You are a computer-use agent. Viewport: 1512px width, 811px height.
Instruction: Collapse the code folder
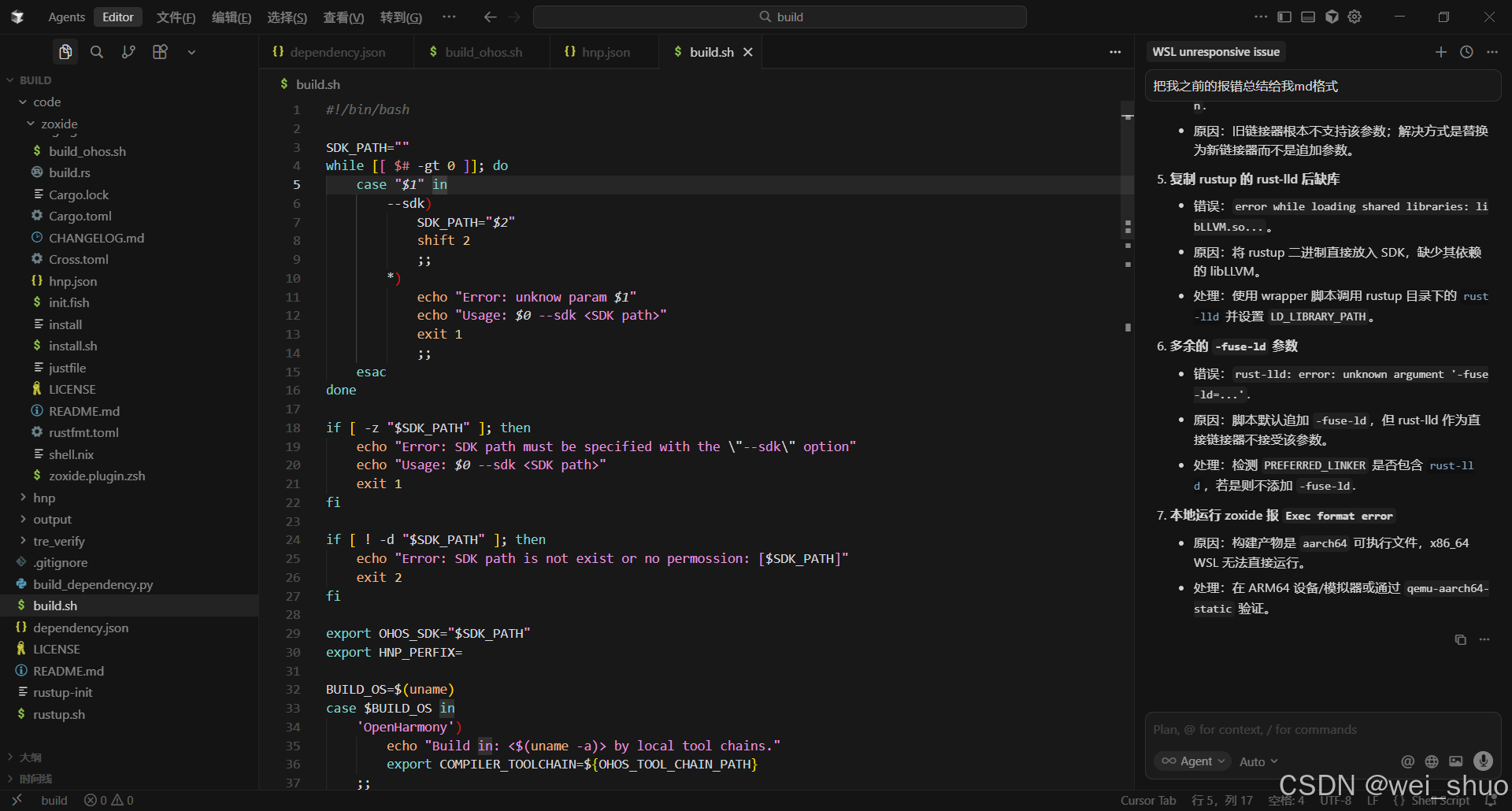(46, 102)
